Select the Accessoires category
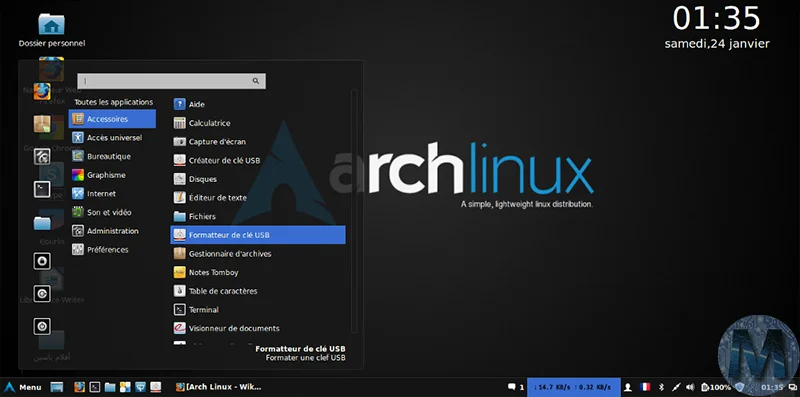The image size is (800, 397). point(112,119)
